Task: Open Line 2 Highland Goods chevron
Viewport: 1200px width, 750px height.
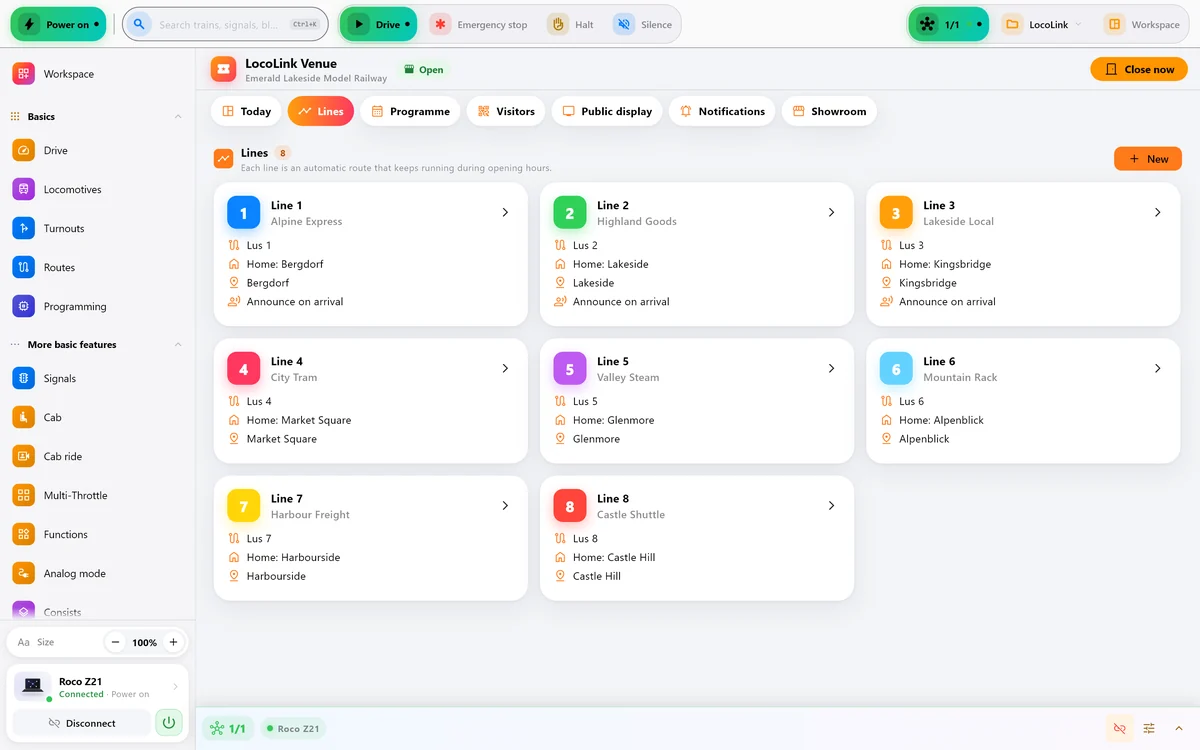Action: 831,212
